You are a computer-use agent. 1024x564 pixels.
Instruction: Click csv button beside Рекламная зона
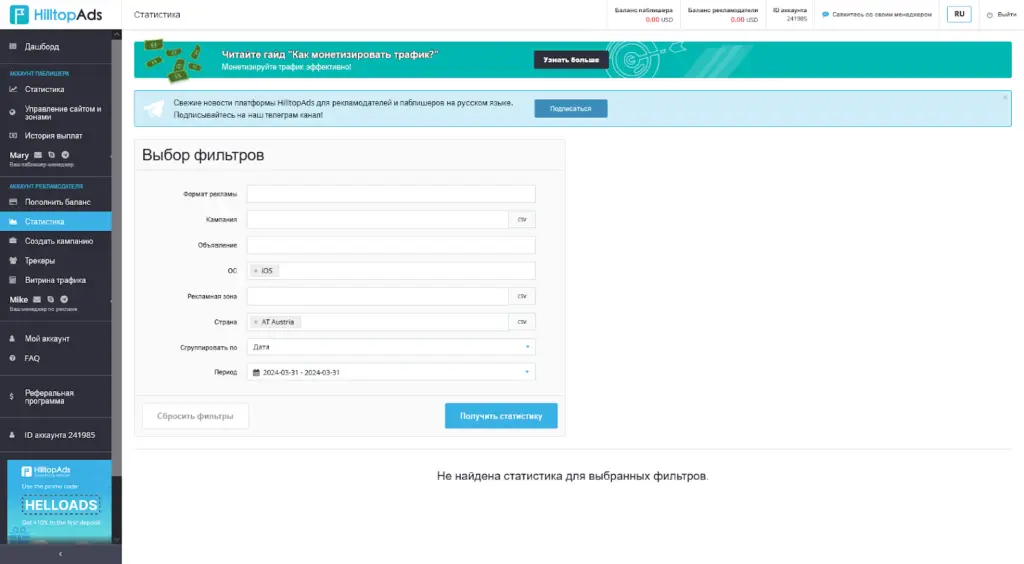click(522, 296)
